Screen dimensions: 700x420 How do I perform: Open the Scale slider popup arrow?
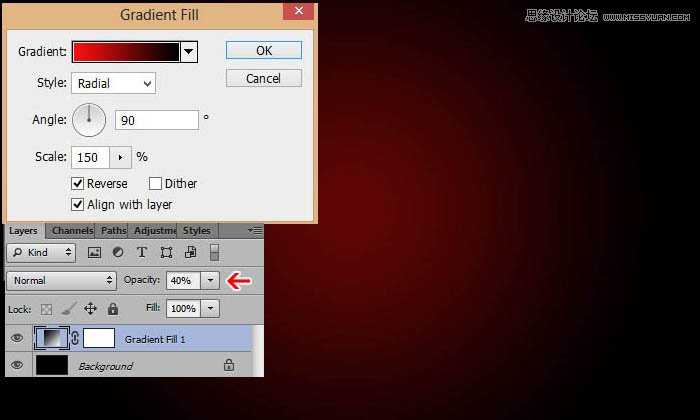click(120, 158)
